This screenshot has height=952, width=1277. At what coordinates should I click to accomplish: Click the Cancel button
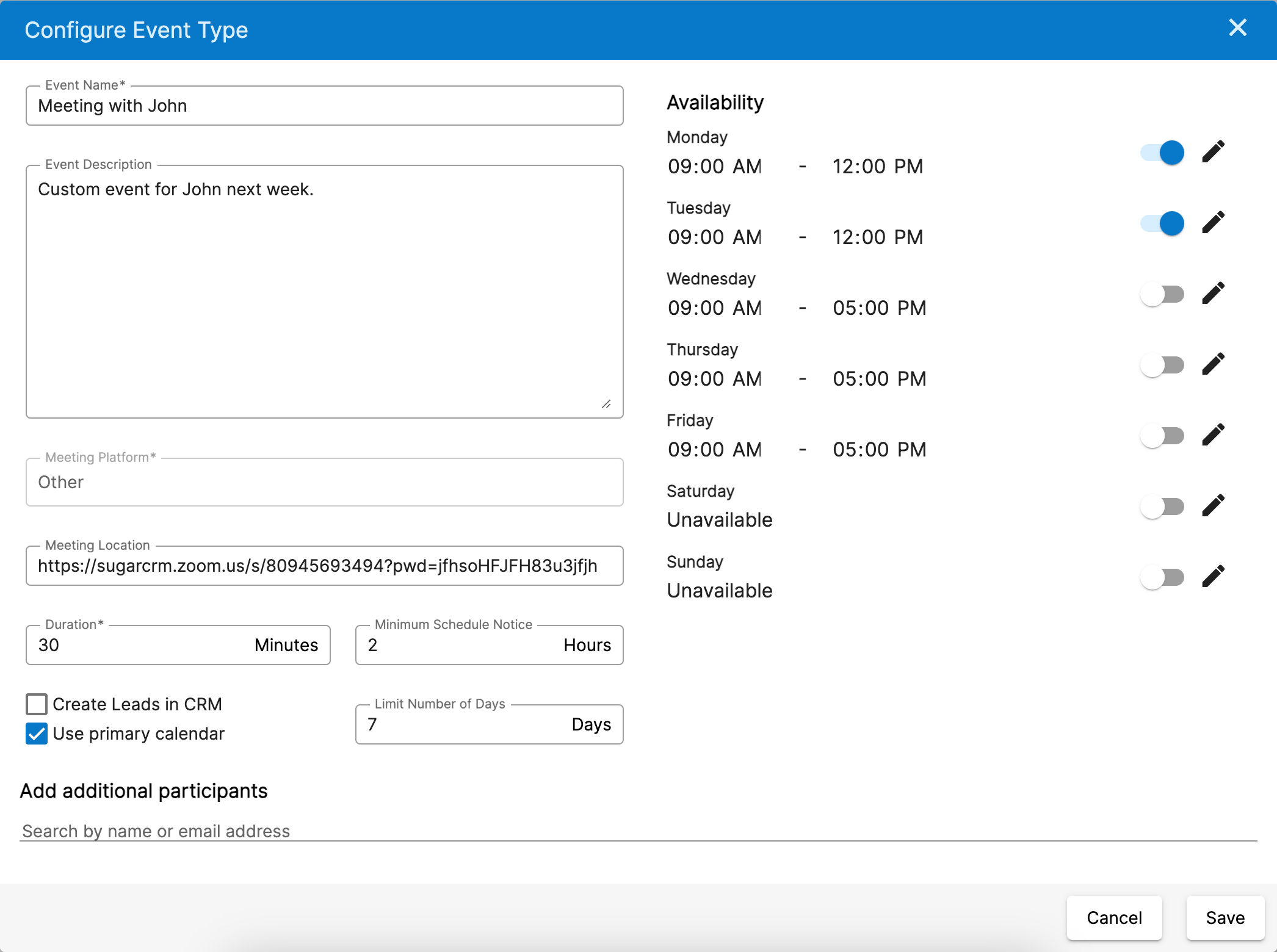tap(1114, 918)
